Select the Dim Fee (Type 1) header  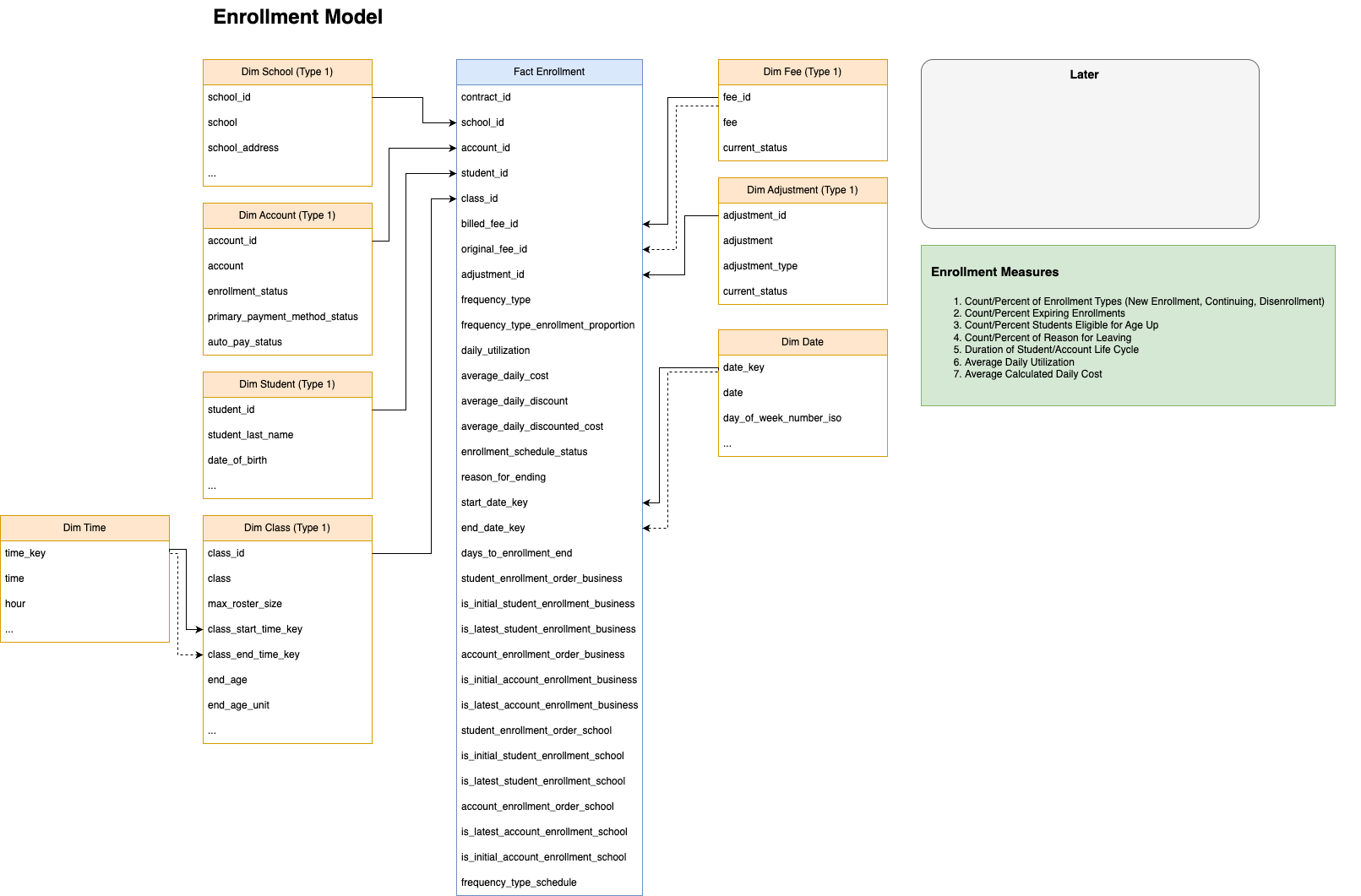pos(803,72)
